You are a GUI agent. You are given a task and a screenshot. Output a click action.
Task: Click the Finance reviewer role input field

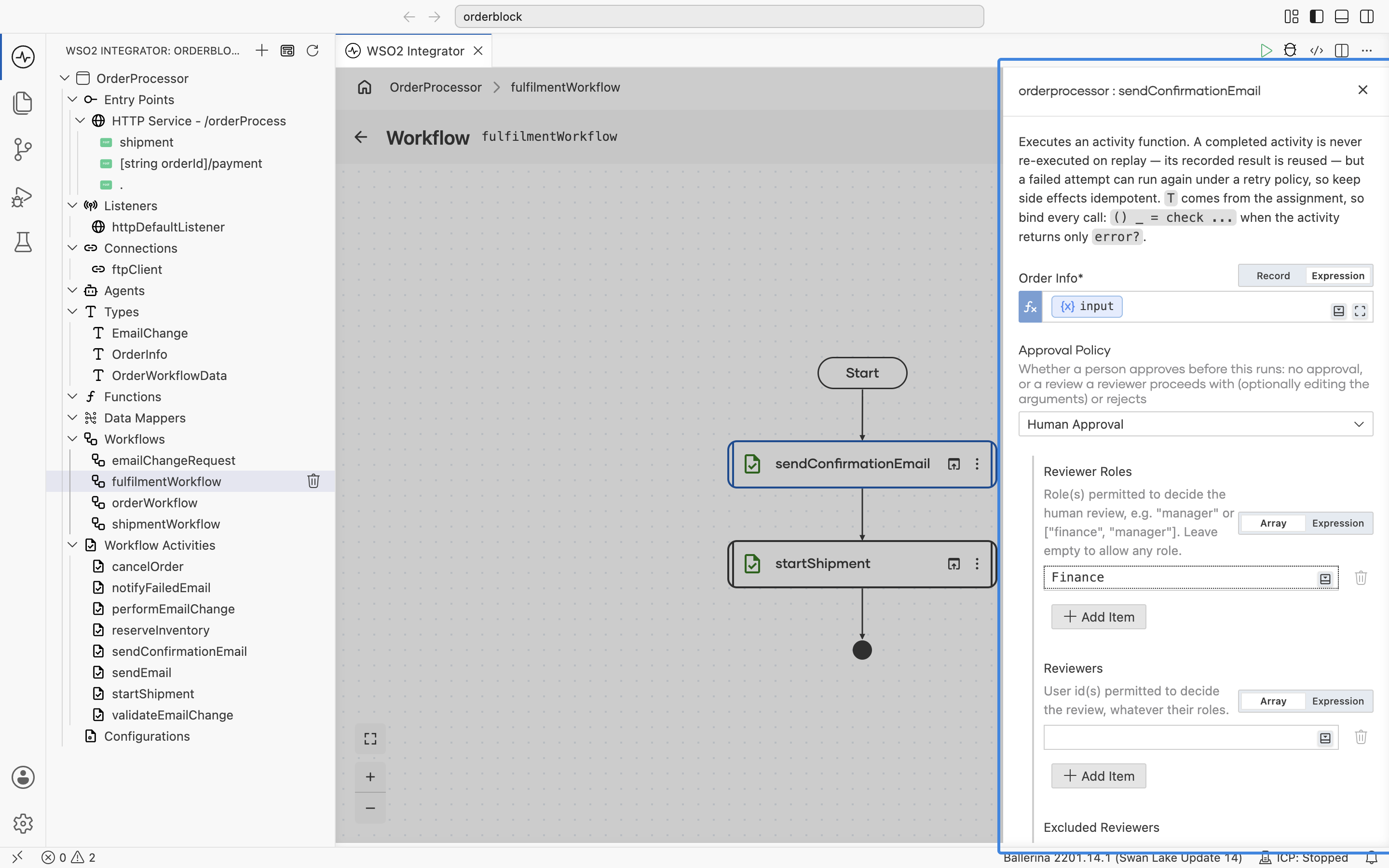tap(1190, 578)
